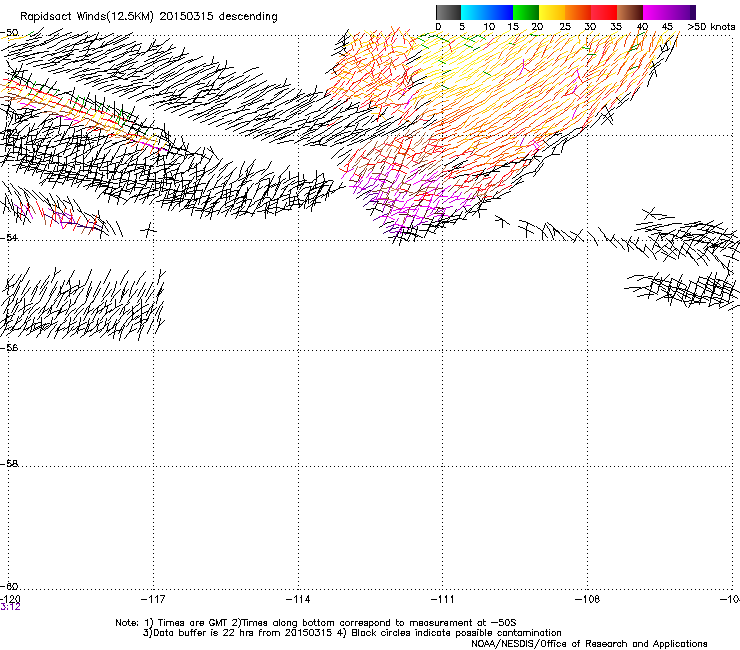Click the '45' label under the color bar
Viewport: 740px width, 650px height.
[x=667, y=27]
